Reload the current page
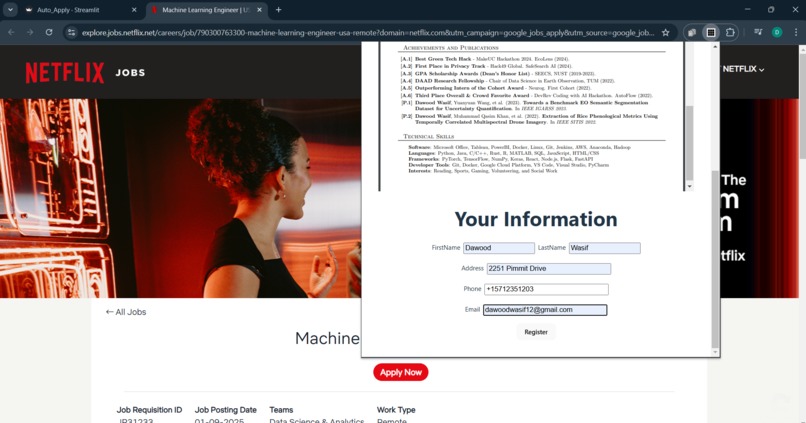Viewport: 806px width, 423px height. (49, 32)
